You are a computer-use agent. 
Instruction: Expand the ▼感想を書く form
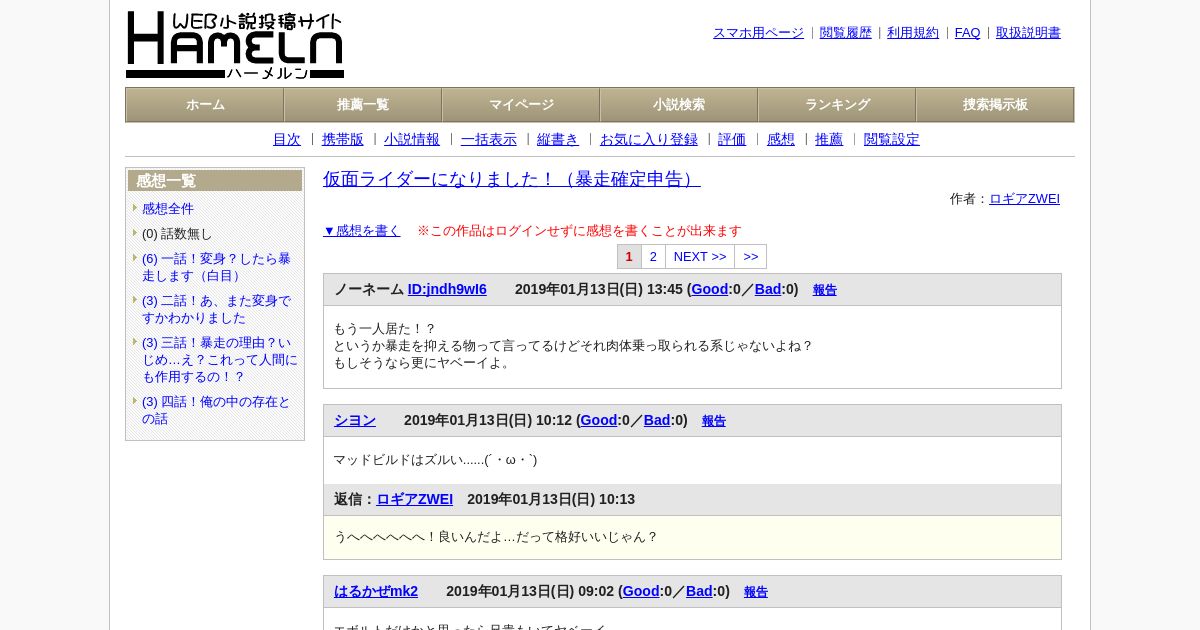click(x=362, y=231)
